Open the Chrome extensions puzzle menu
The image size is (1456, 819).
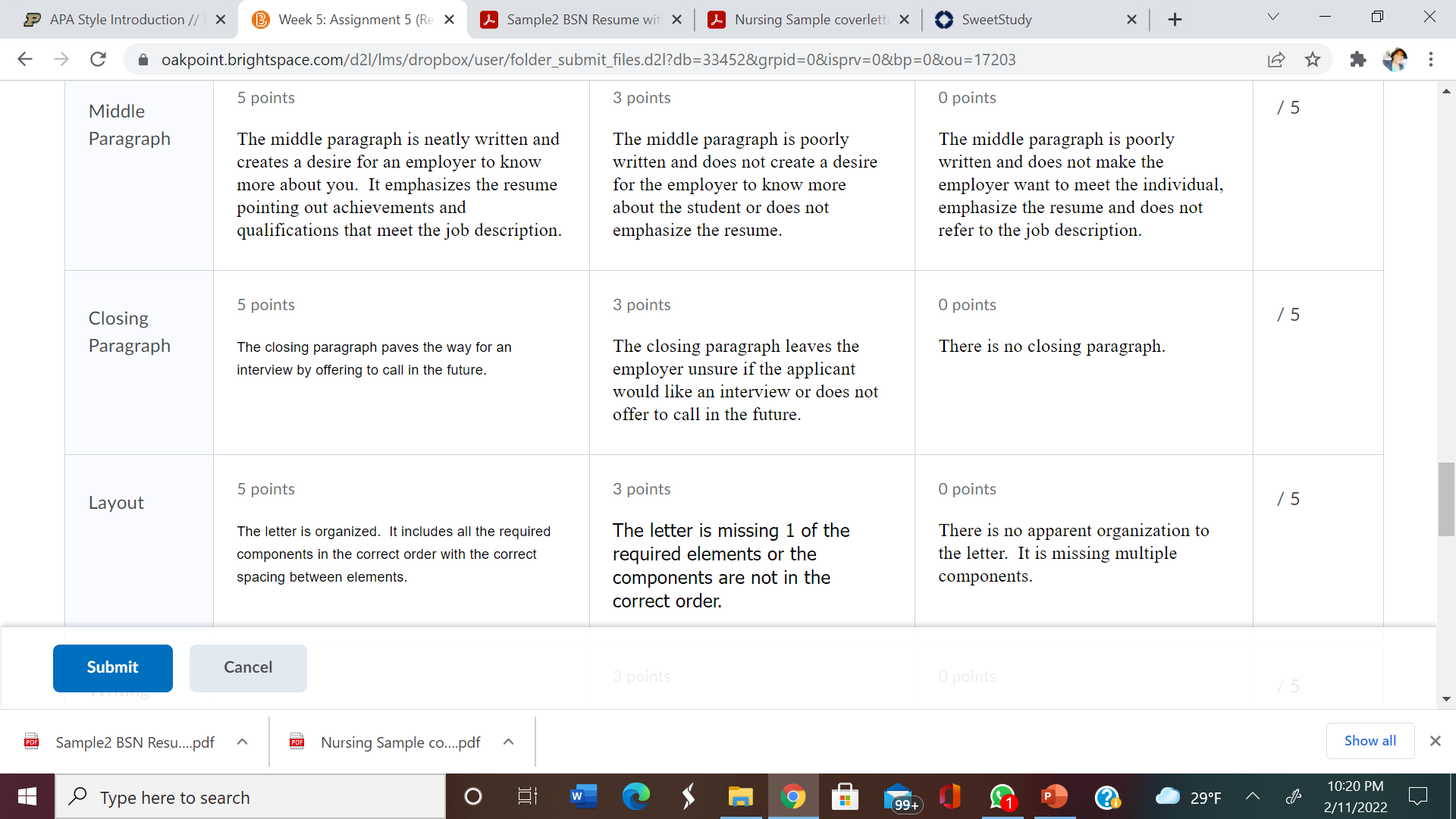click(1358, 59)
